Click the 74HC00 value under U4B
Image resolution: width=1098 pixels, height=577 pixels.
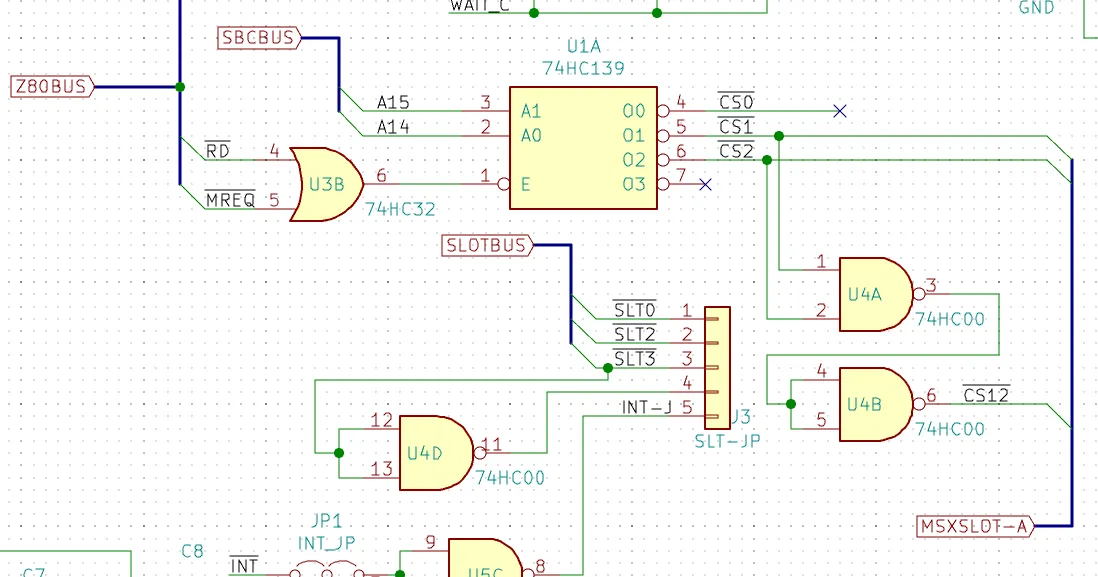point(950,429)
